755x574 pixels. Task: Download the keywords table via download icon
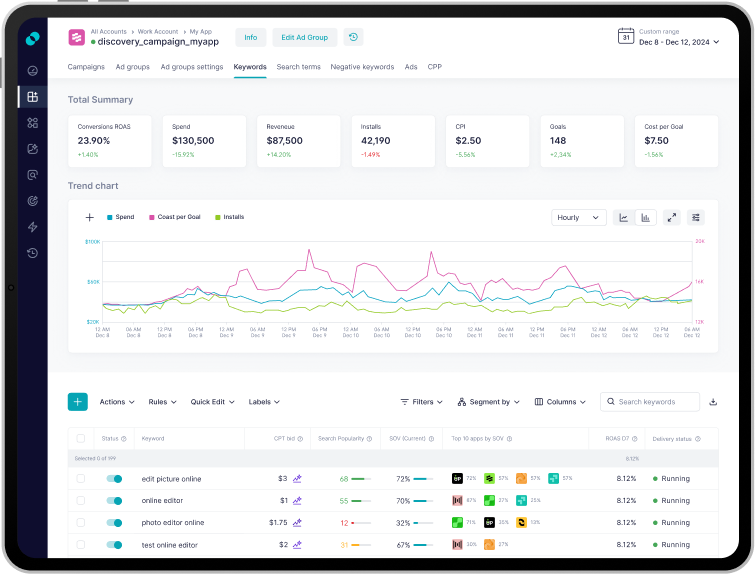[x=713, y=402]
